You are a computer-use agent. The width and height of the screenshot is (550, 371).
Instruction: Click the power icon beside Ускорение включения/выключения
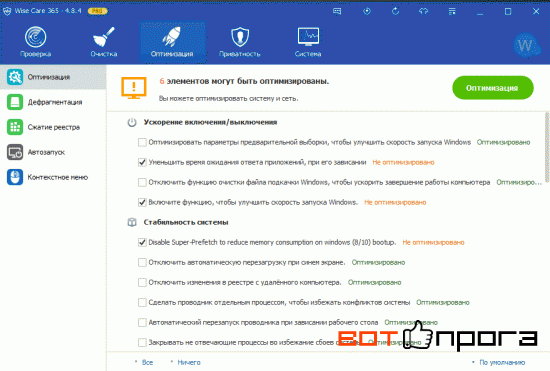tap(132, 122)
